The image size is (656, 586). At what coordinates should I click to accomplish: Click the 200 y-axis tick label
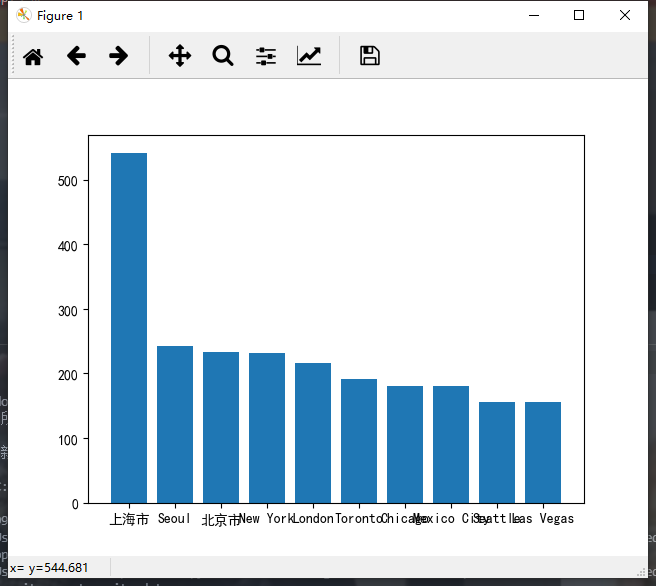click(x=68, y=375)
